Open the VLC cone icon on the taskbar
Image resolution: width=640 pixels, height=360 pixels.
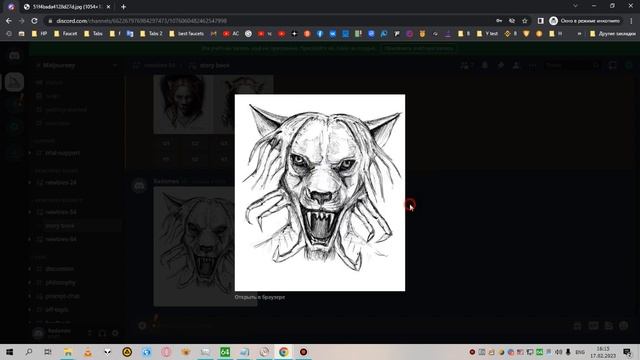[x=88, y=352]
